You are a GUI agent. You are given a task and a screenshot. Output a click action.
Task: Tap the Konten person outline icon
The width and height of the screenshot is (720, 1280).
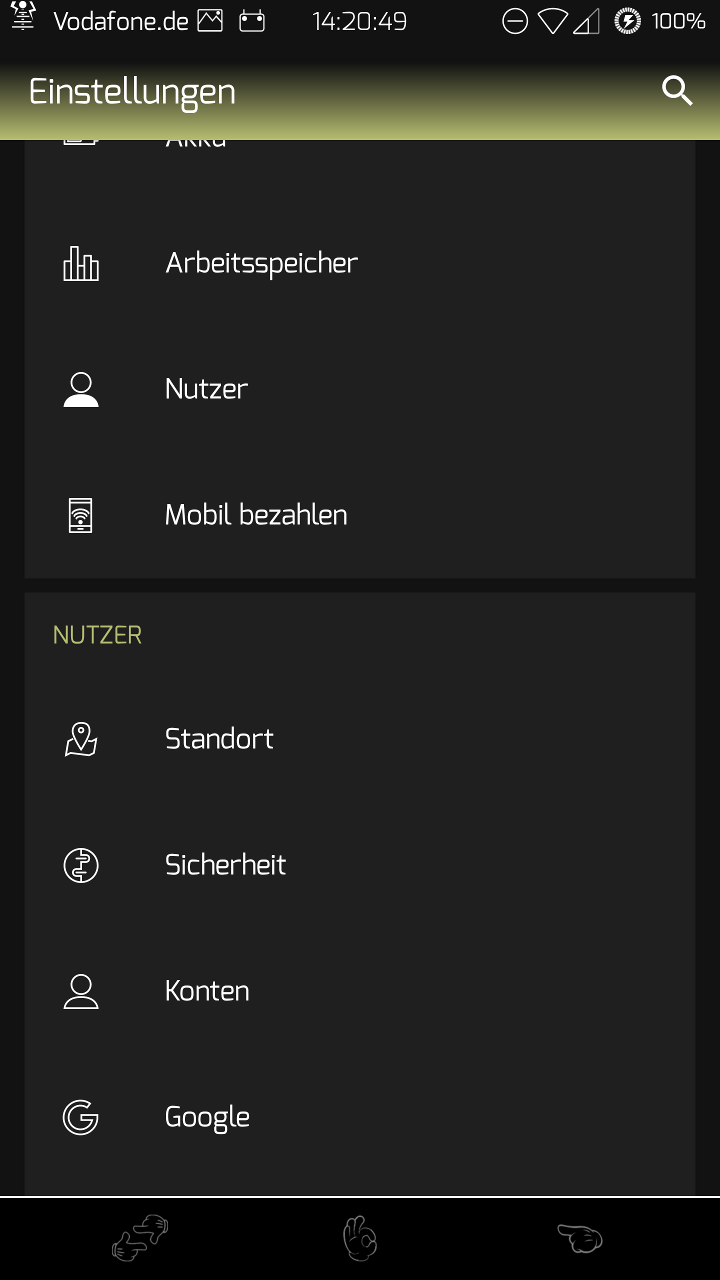click(81, 991)
